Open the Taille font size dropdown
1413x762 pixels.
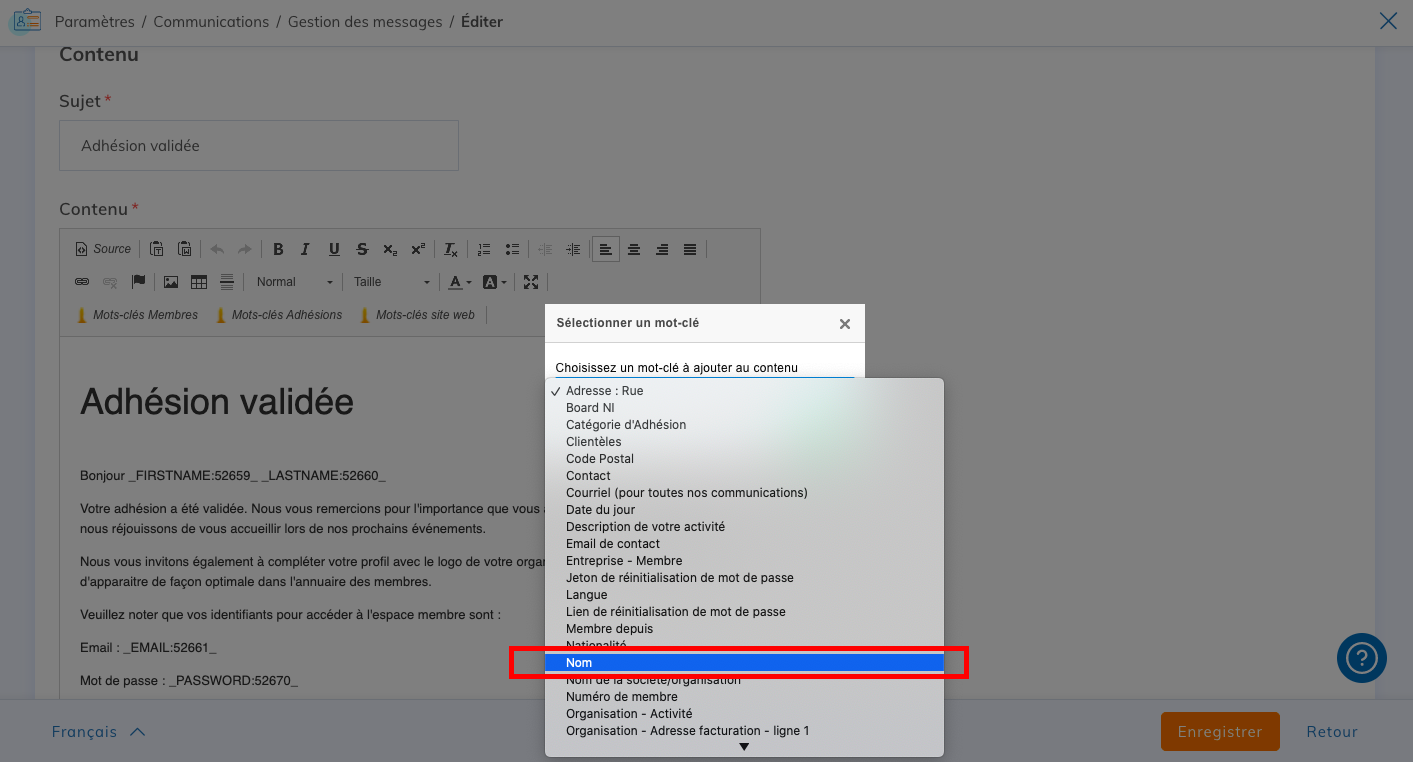pos(391,282)
